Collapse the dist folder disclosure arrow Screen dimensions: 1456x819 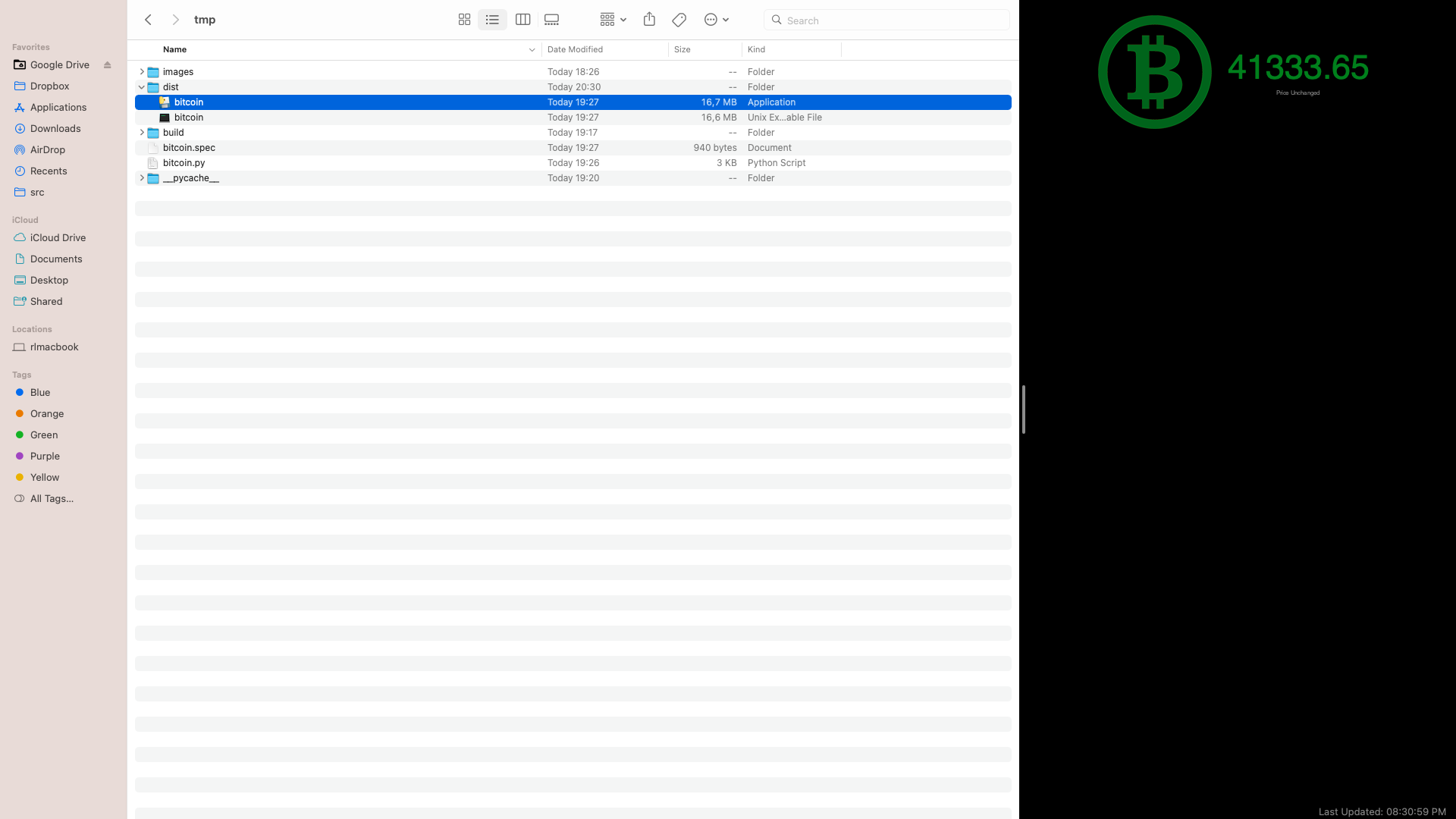click(142, 87)
